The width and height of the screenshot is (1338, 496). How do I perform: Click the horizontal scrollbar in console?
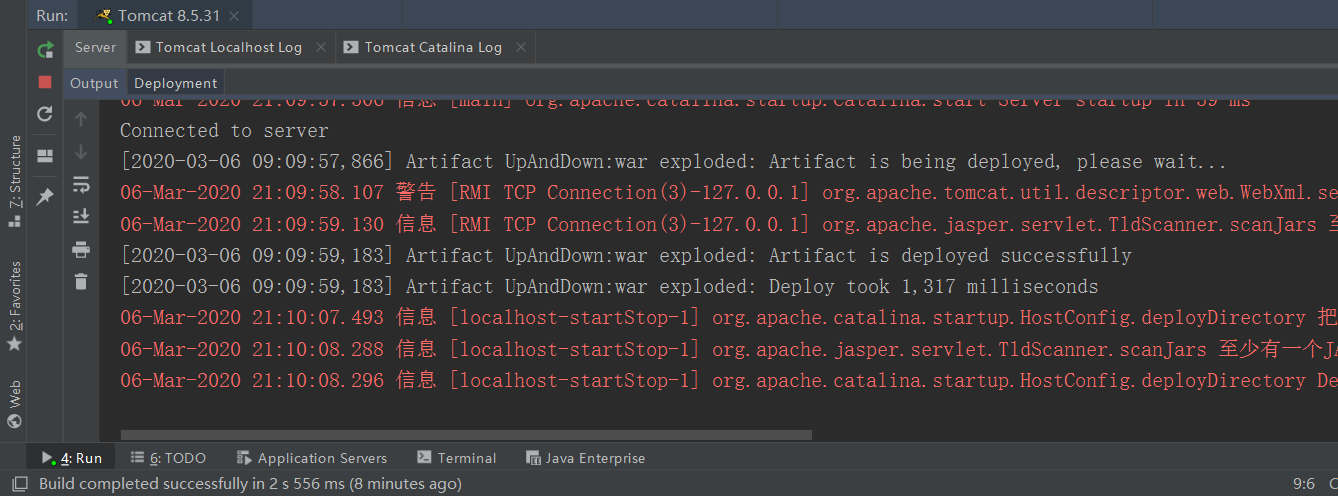point(466,435)
